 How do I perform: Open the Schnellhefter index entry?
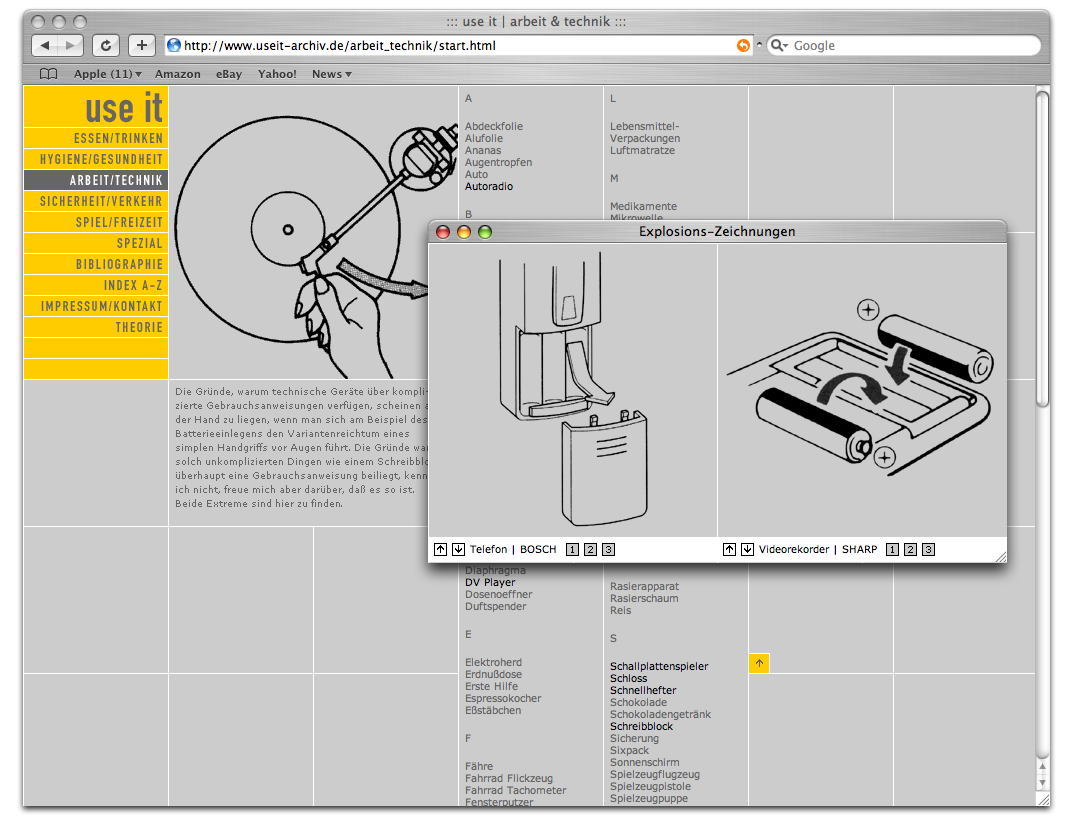click(x=643, y=690)
